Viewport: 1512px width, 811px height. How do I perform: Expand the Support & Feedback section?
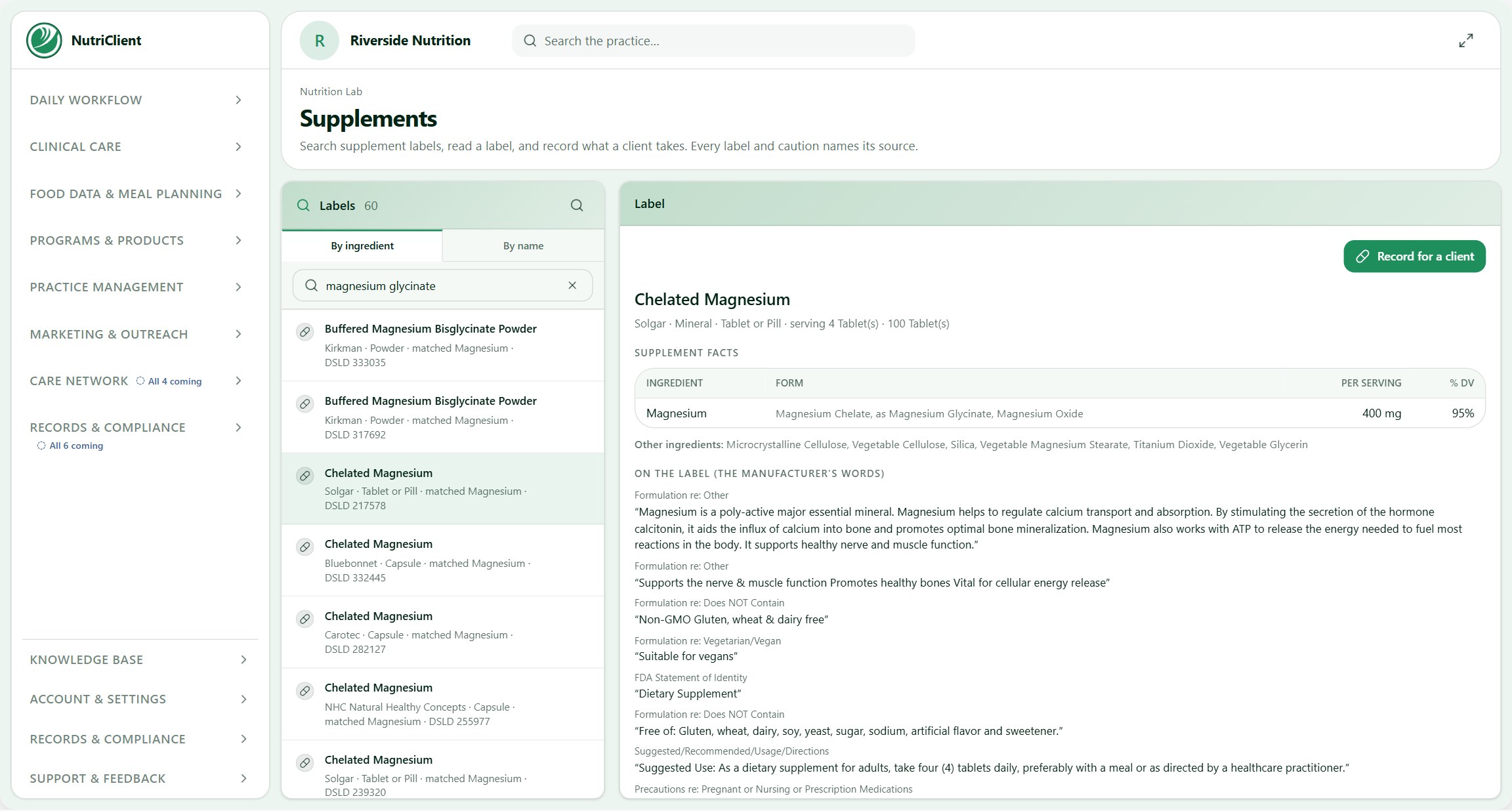click(138, 778)
